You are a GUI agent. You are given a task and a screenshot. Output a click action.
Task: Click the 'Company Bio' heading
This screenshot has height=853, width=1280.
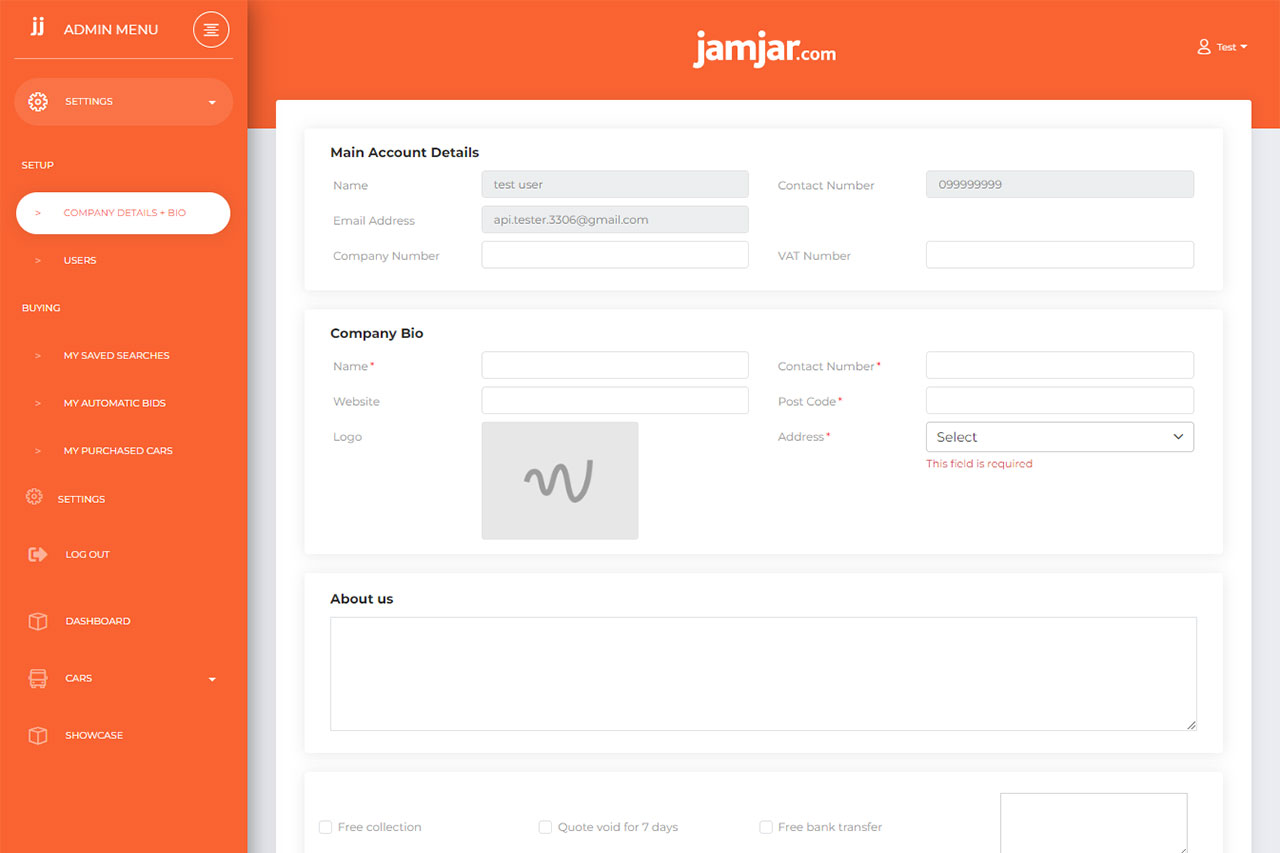point(377,334)
